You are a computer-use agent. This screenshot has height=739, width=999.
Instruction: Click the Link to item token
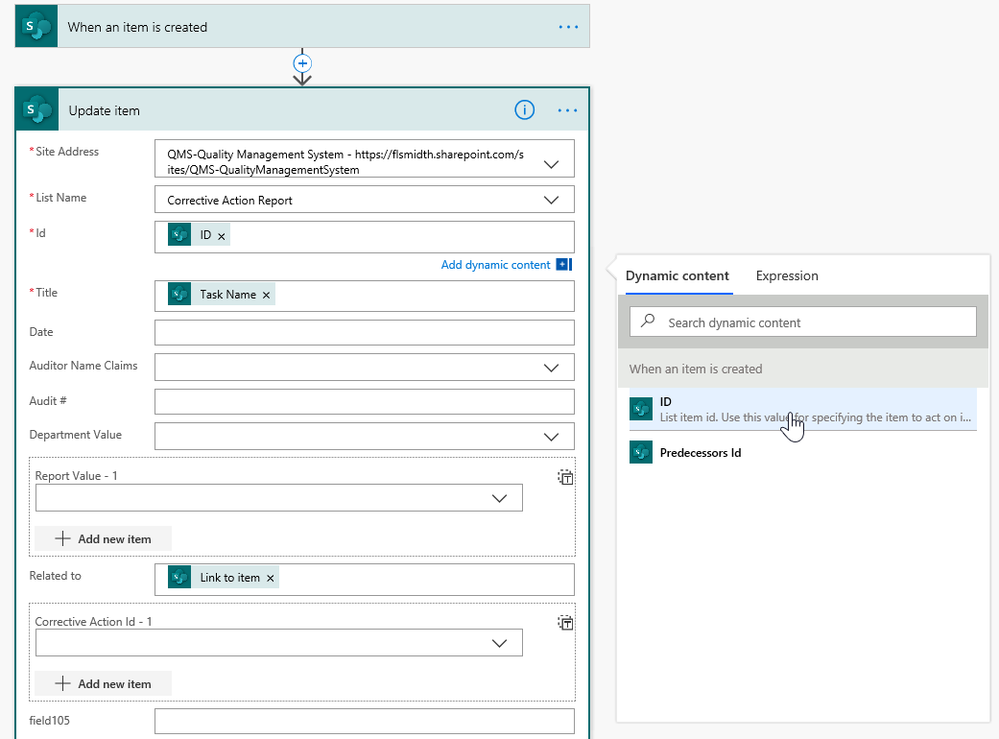pos(222,578)
